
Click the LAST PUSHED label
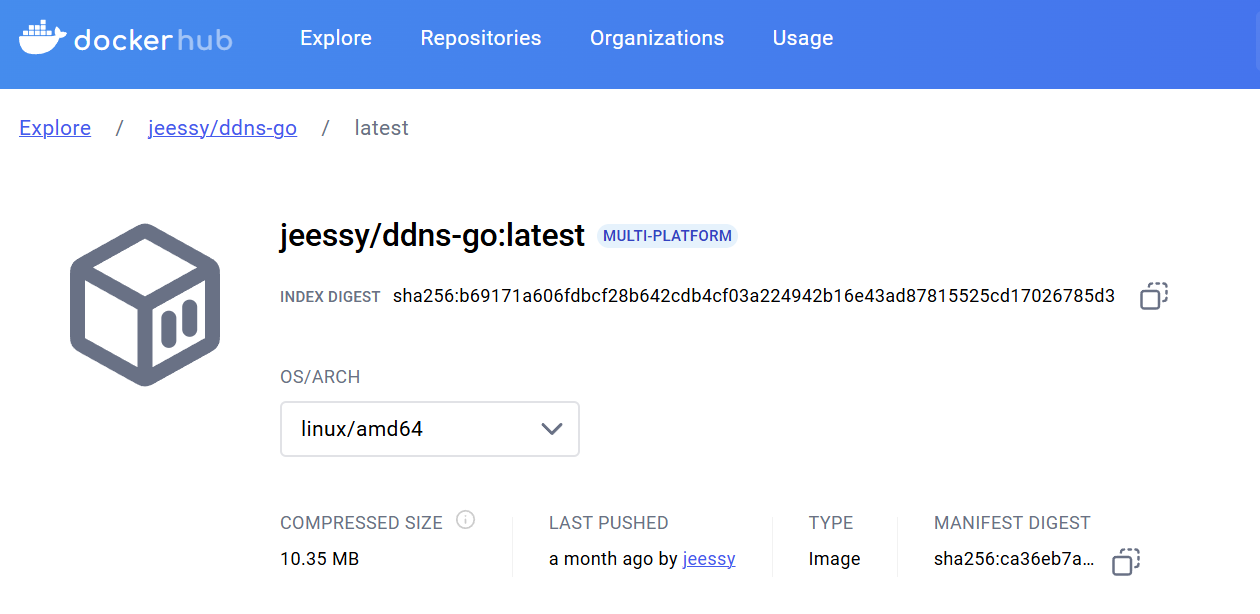609,523
